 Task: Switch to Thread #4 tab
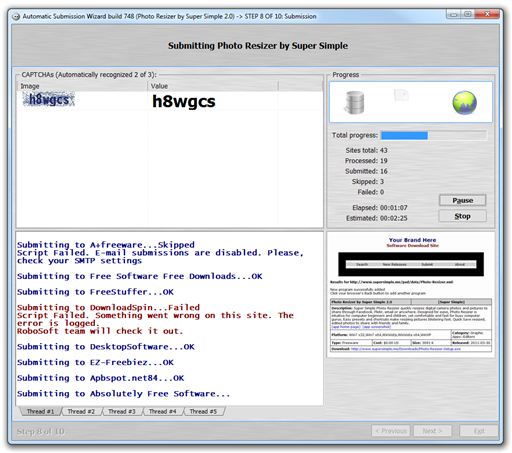point(162,411)
